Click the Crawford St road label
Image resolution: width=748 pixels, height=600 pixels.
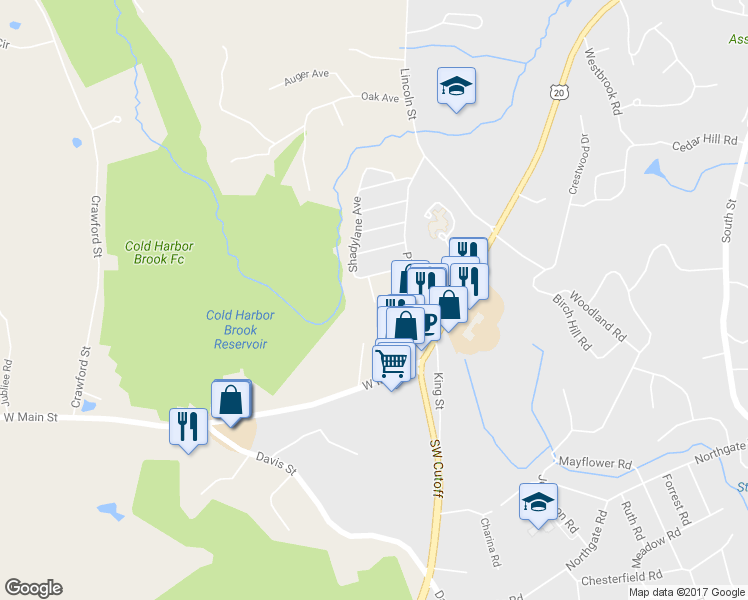click(x=96, y=227)
